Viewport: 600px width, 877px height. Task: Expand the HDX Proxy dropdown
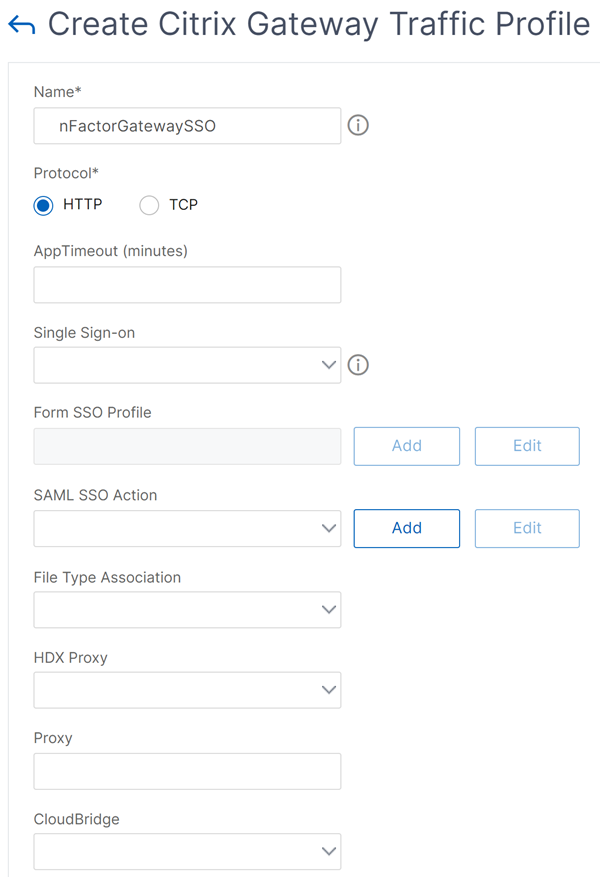pyautogui.click(x=187, y=690)
